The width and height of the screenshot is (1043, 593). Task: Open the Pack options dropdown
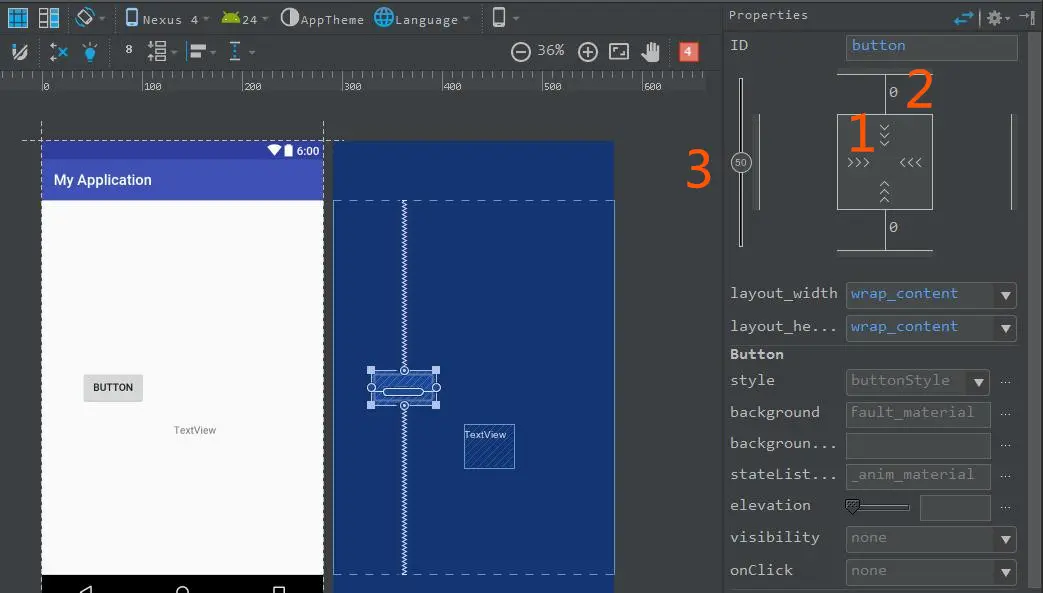pos(162,51)
